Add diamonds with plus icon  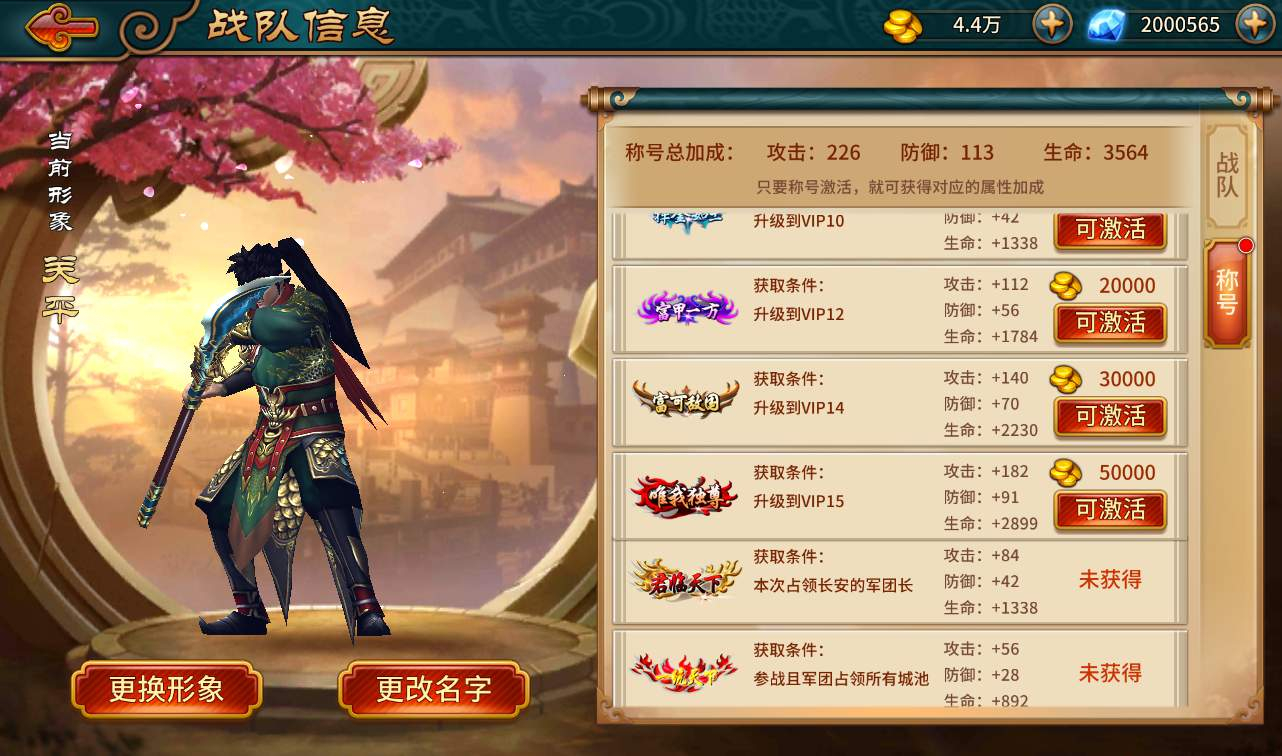pyautogui.click(x=1255, y=24)
